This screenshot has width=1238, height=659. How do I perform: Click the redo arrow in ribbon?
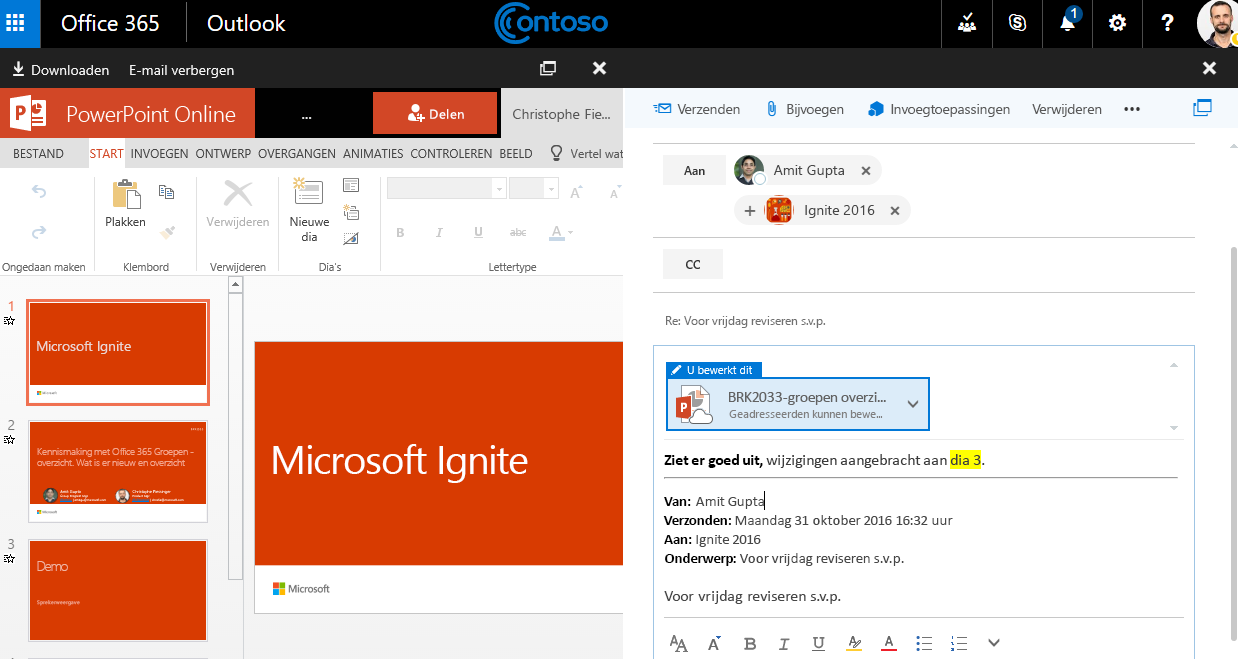pyautogui.click(x=39, y=231)
